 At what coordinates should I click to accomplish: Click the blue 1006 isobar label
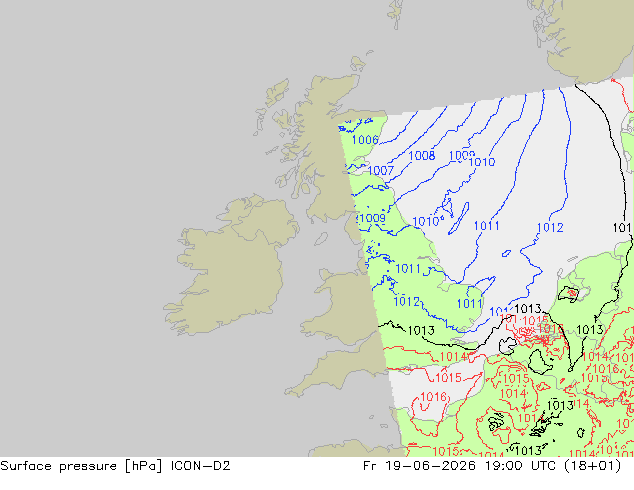(365, 140)
